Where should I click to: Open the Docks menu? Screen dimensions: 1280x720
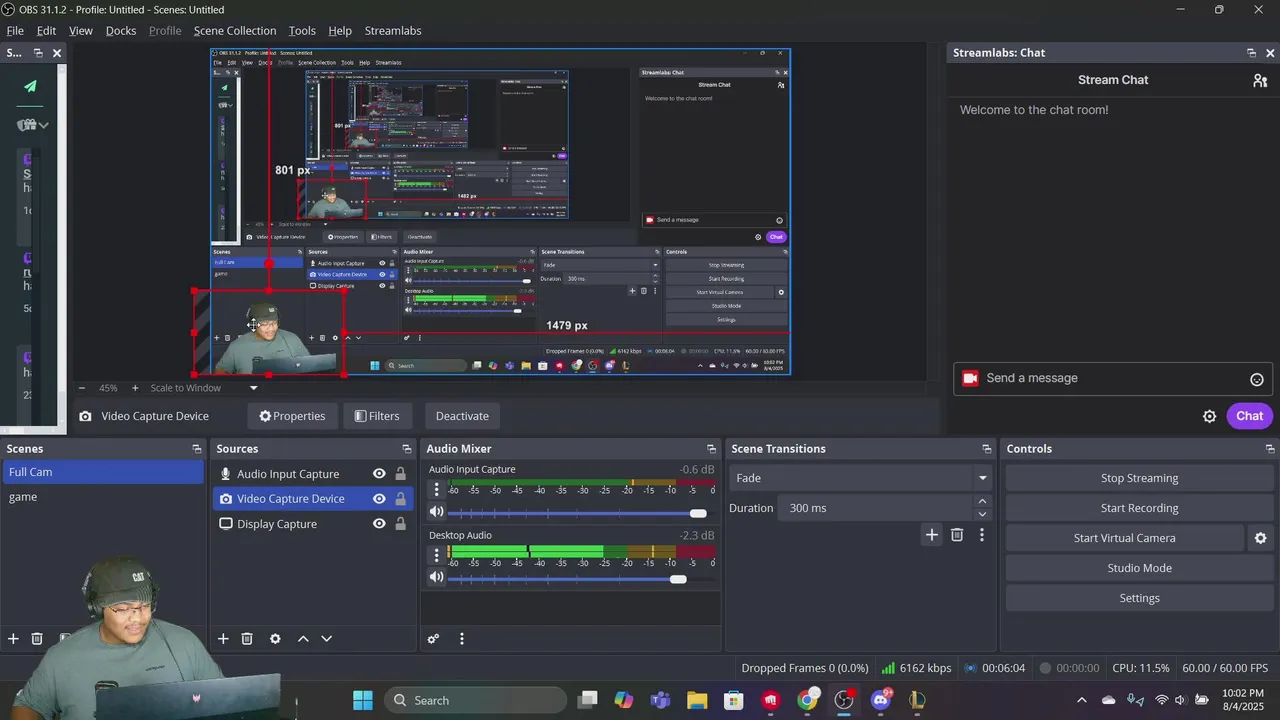[121, 31]
